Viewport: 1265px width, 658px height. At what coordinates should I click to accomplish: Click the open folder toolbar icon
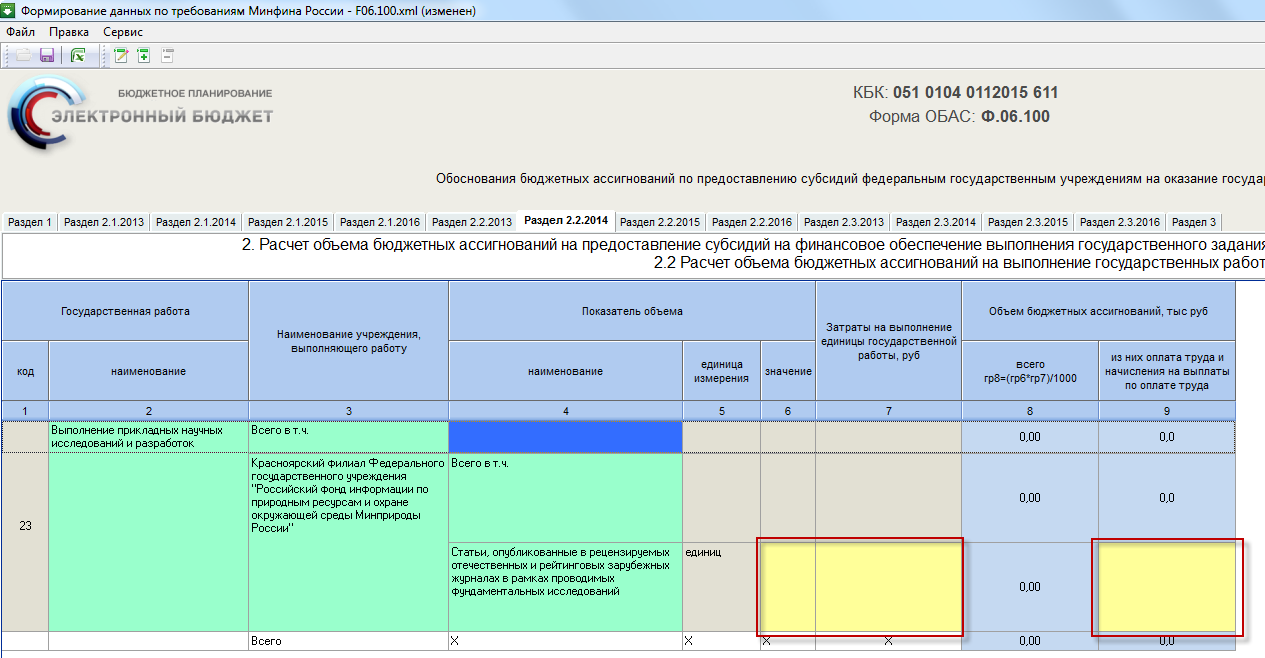pos(23,56)
